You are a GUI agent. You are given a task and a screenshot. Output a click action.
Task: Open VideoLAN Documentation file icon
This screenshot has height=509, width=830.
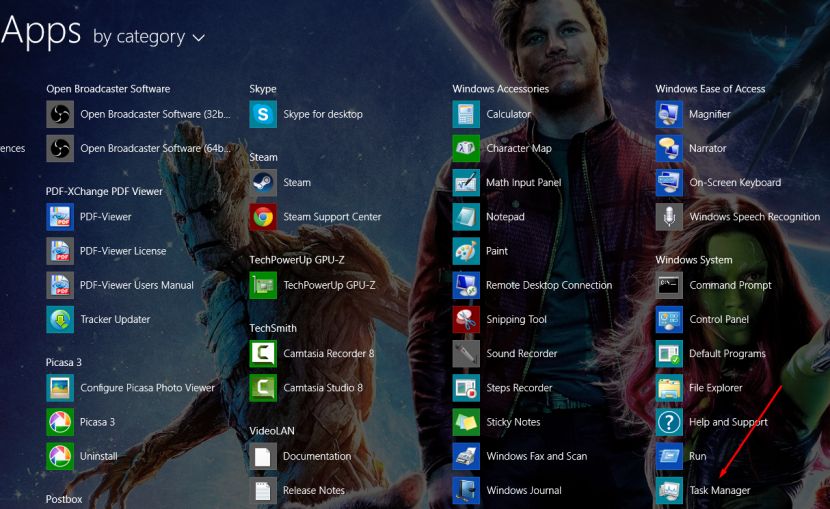pyautogui.click(x=263, y=456)
